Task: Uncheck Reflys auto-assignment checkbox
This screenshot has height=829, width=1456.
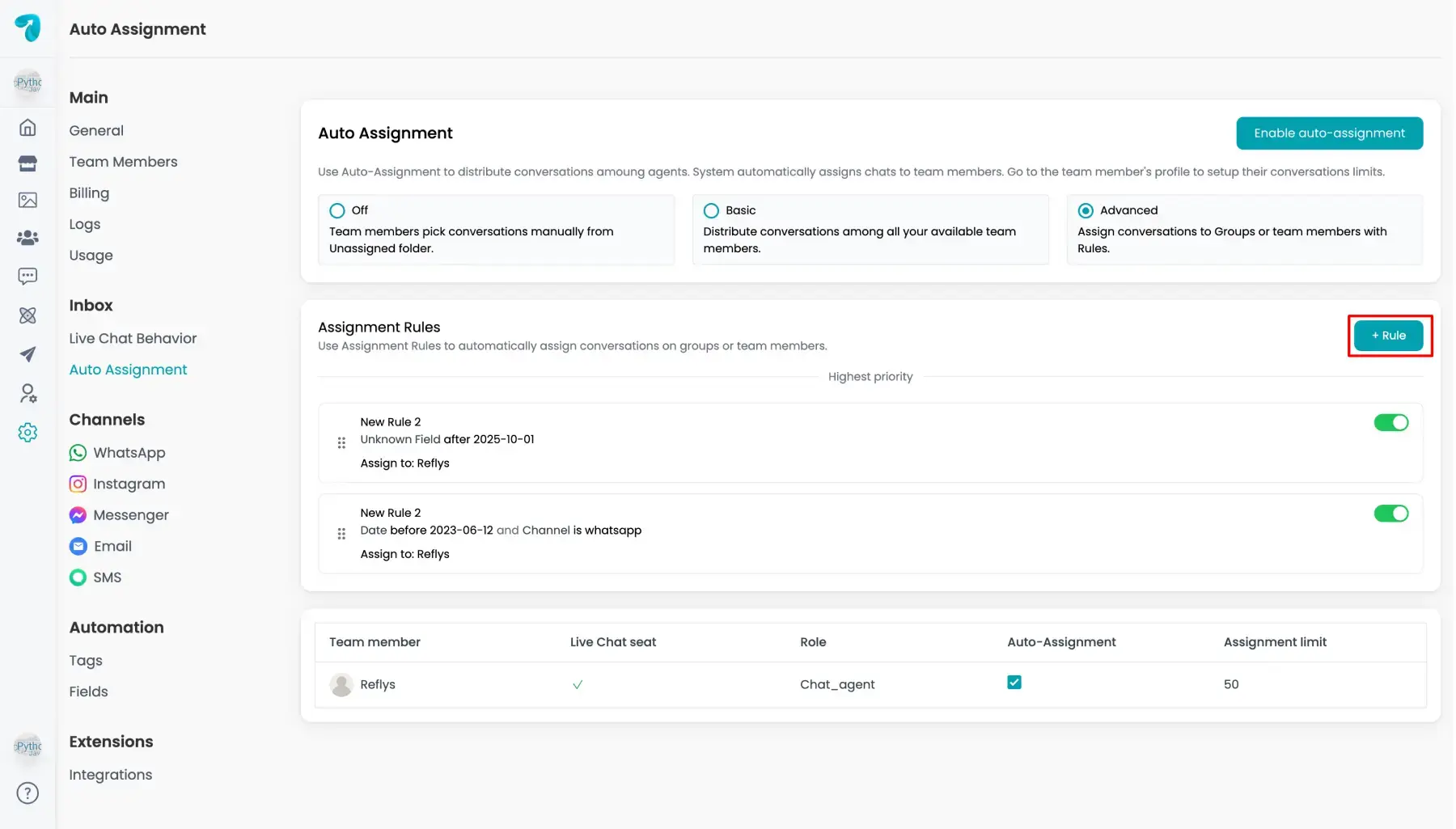Action: pyautogui.click(x=1014, y=683)
